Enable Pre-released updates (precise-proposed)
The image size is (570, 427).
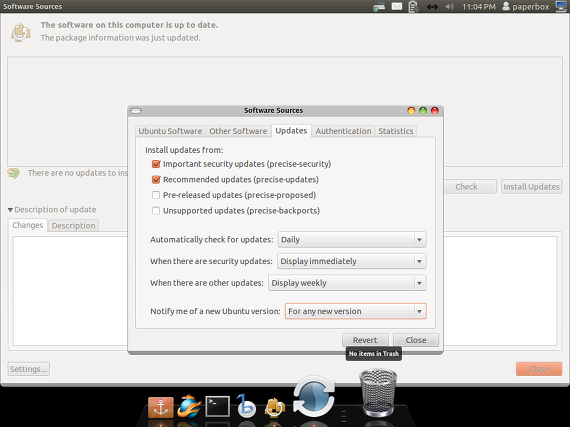point(156,195)
